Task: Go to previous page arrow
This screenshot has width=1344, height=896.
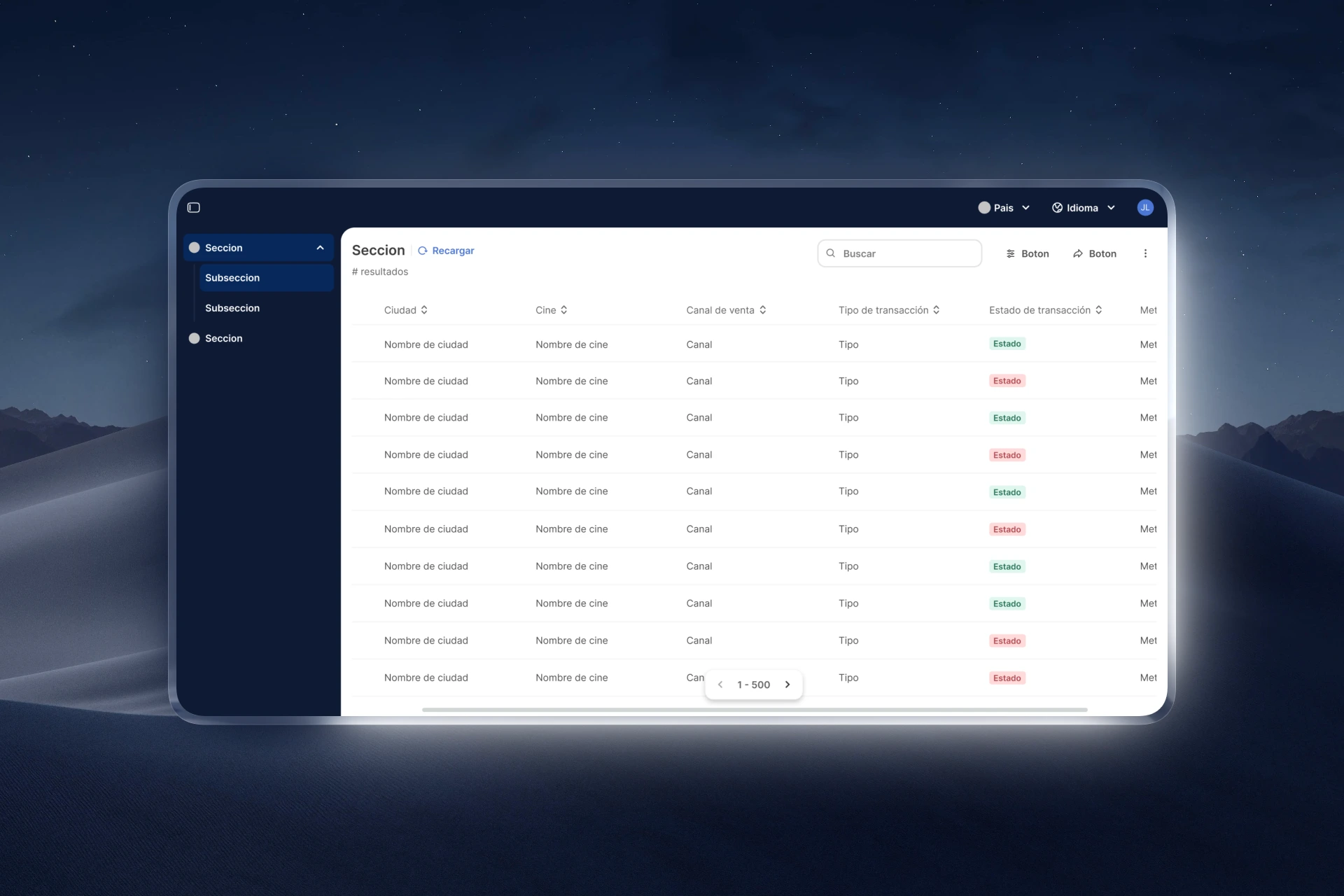Action: [720, 685]
